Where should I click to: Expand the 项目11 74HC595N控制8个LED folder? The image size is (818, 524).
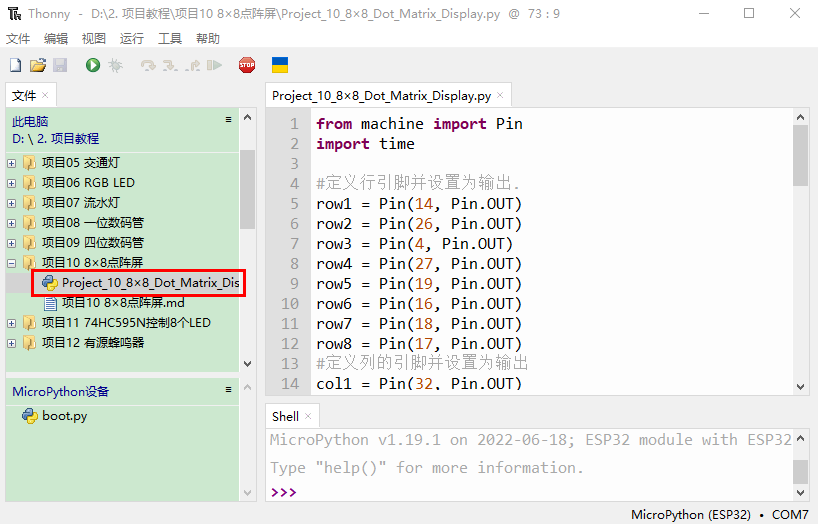(x=12, y=323)
